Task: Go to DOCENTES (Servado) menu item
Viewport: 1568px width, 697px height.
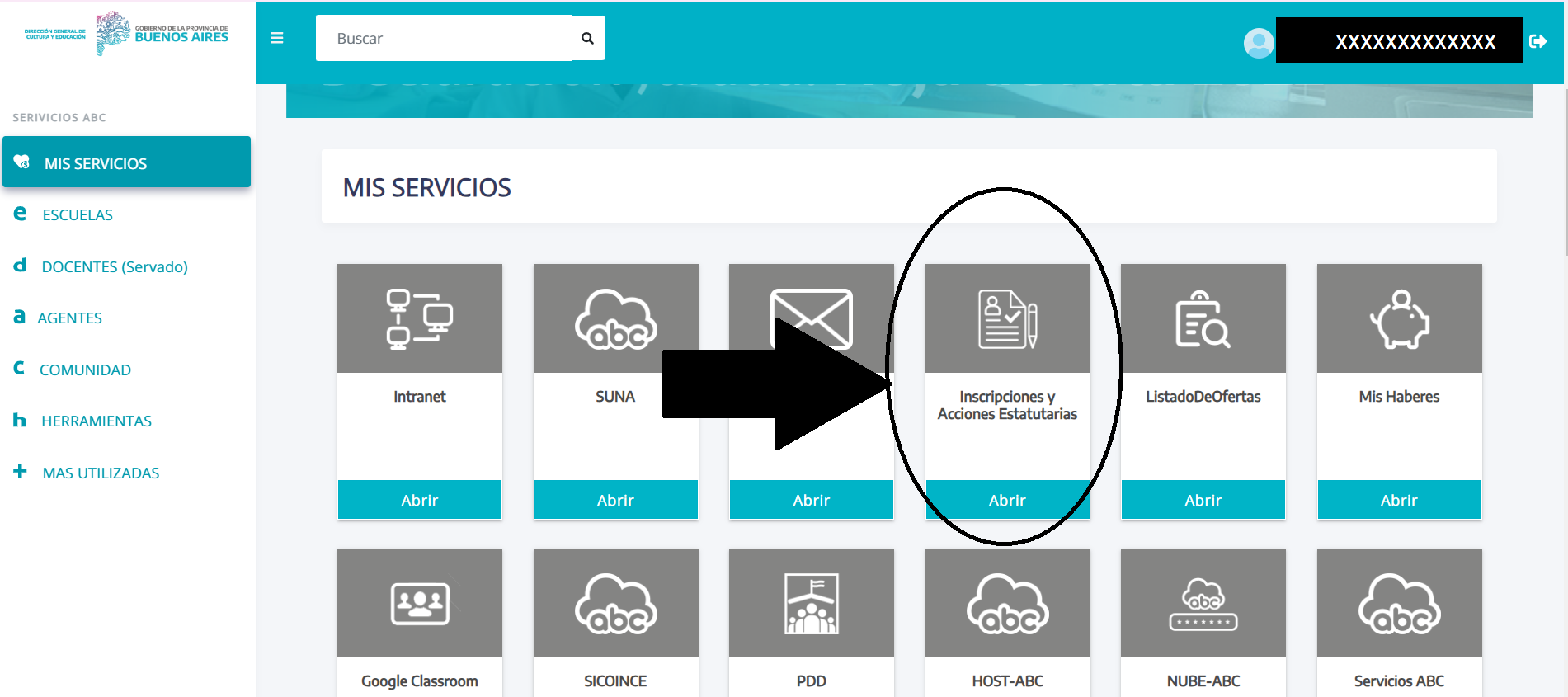Action: tap(115, 266)
